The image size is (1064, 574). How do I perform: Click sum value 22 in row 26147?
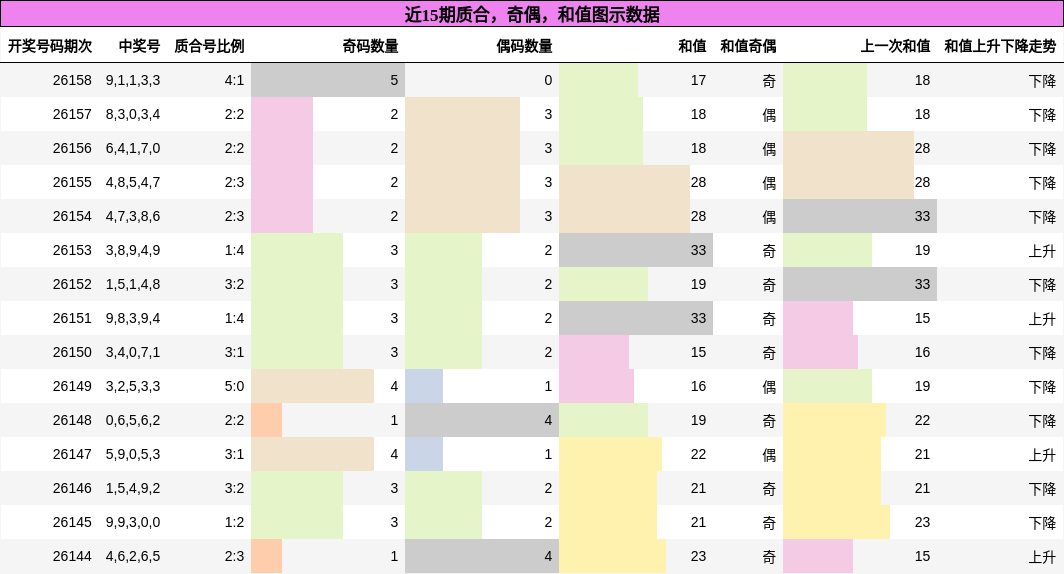698,454
